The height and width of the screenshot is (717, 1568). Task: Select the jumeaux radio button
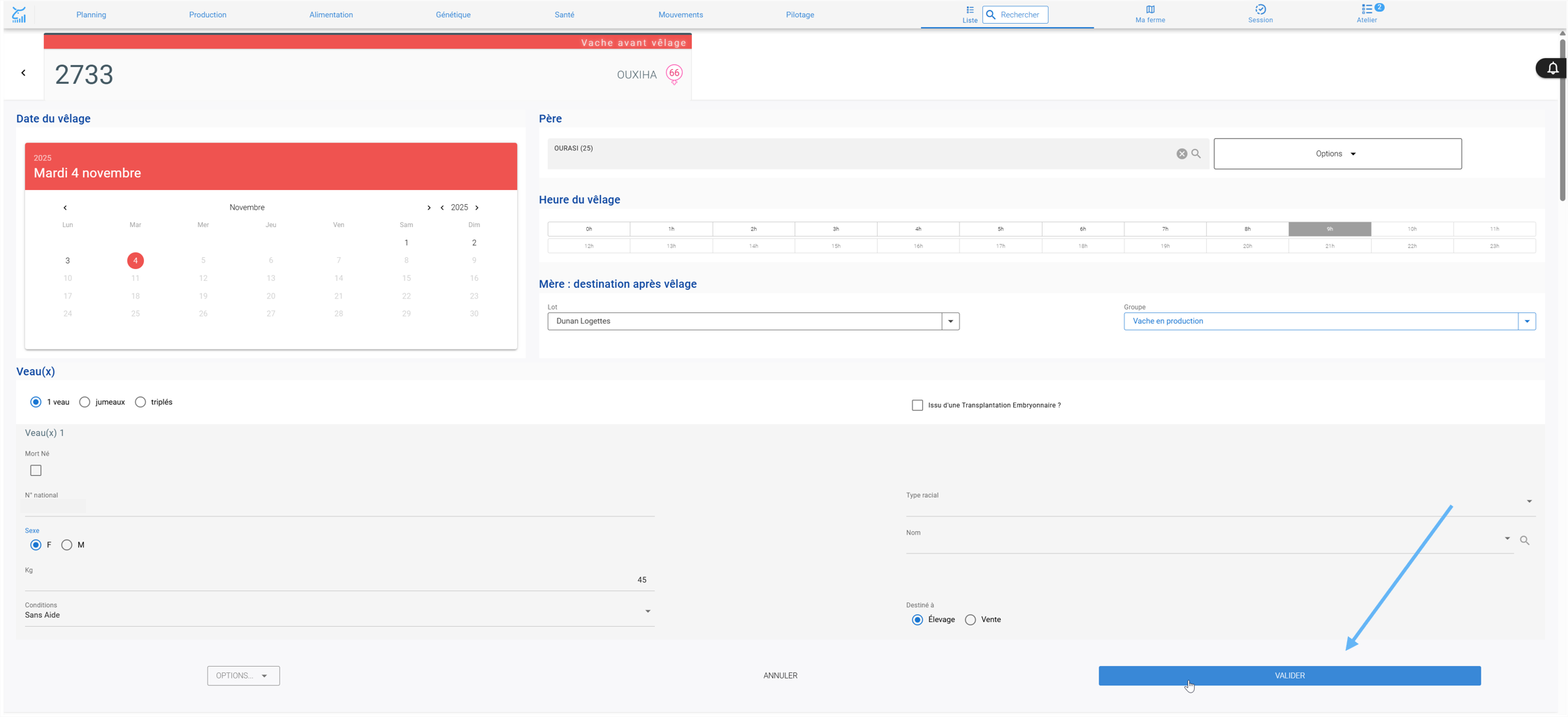[85, 402]
